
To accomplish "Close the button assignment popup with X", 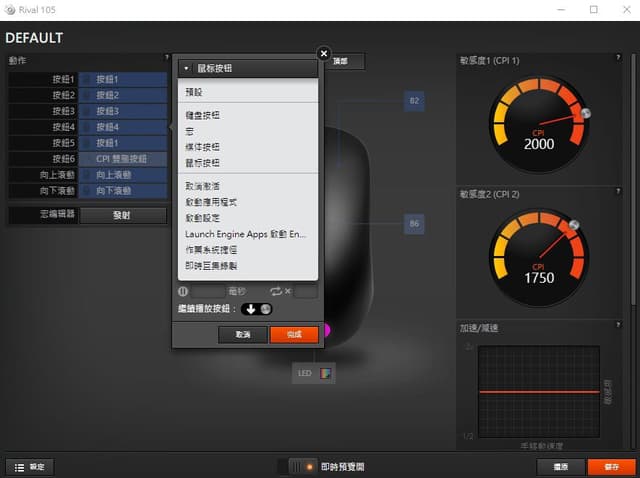I will 324,53.
